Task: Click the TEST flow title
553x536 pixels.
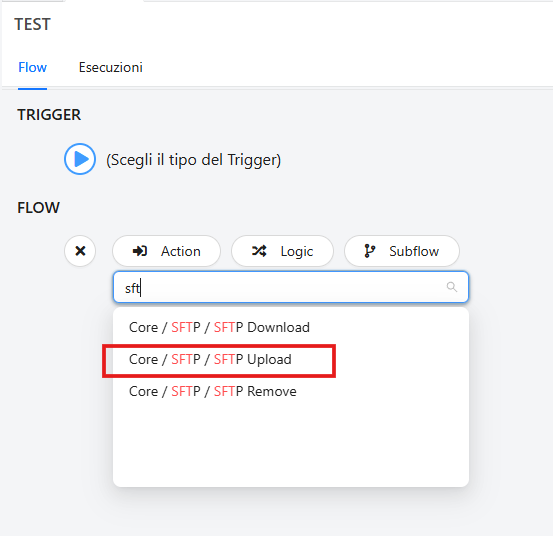Action: pyautogui.click(x=32, y=24)
